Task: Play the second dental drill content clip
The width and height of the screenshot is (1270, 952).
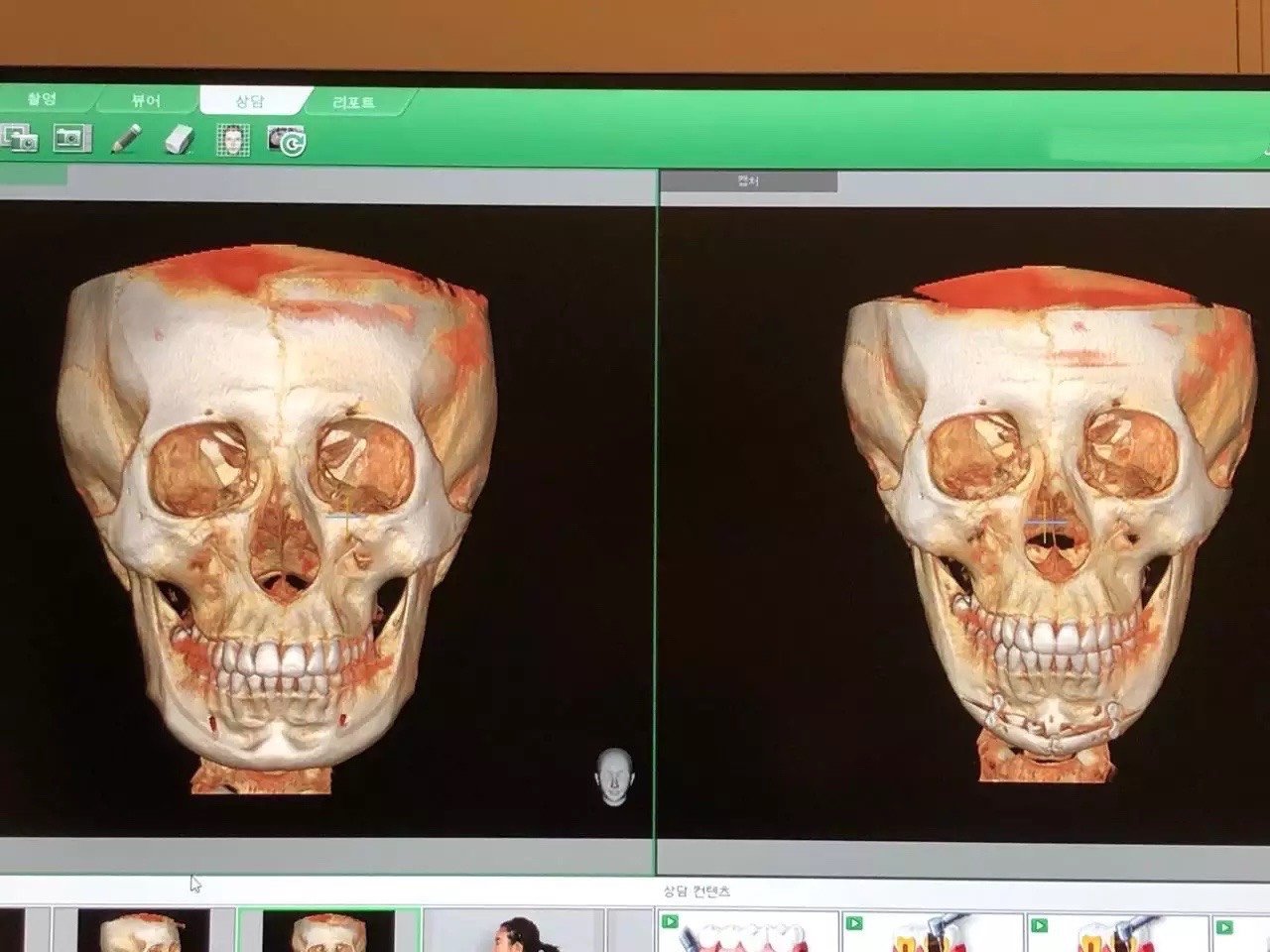Action: point(933,932)
